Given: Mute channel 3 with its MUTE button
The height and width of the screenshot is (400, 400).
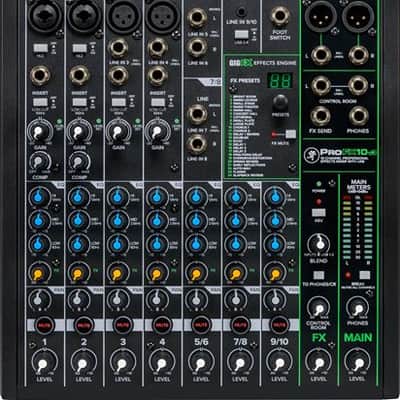Looking at the screenshot, I should (x=123, y=325).
